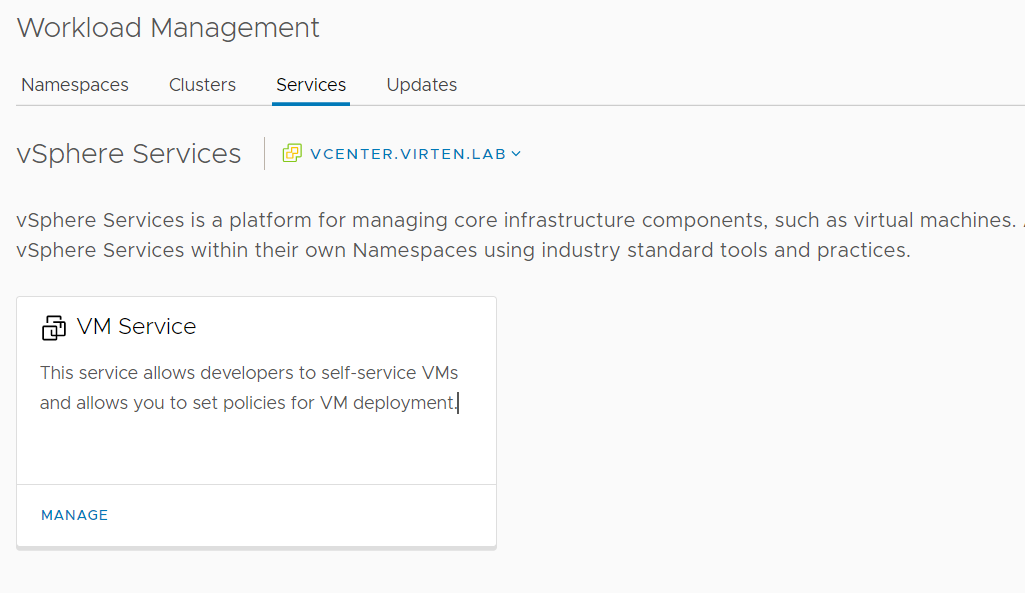Screen dimensions: 1025x593
Task: Click the line 'and allows you to set policies for VM deployment.'
Action: (248, 403)
